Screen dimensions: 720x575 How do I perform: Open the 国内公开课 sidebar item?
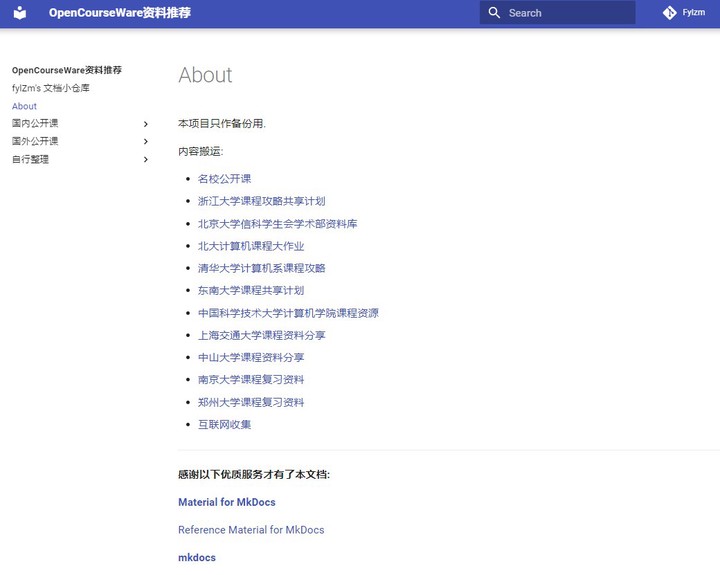pyautogui.click(x=35, y=124)
